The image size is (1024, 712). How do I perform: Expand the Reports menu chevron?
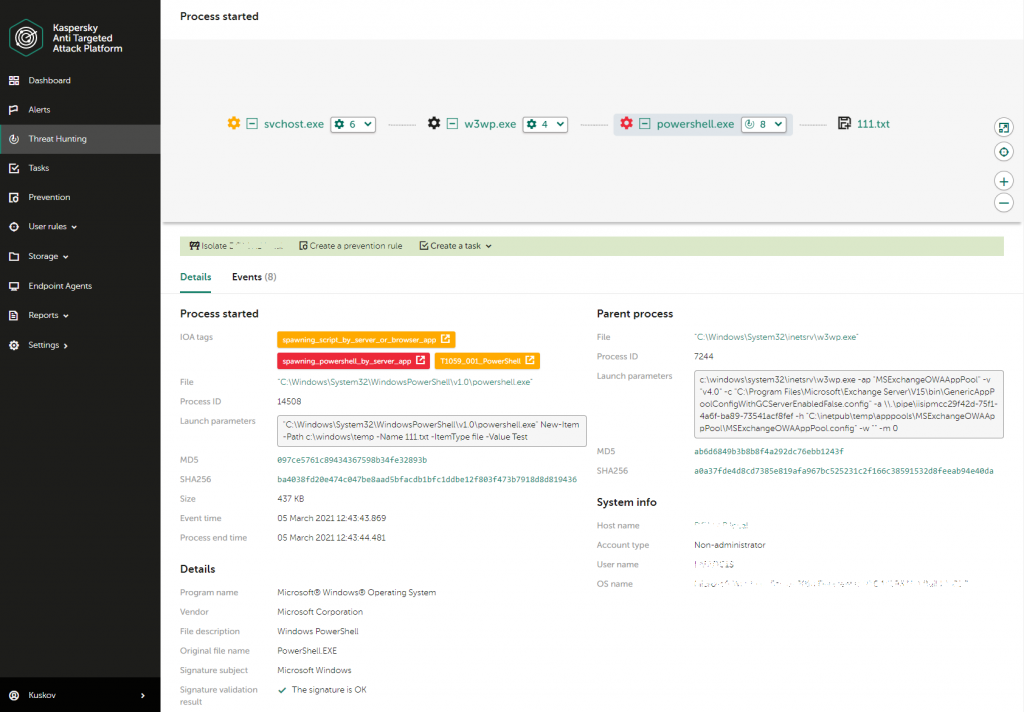click(x=65, y=316)
